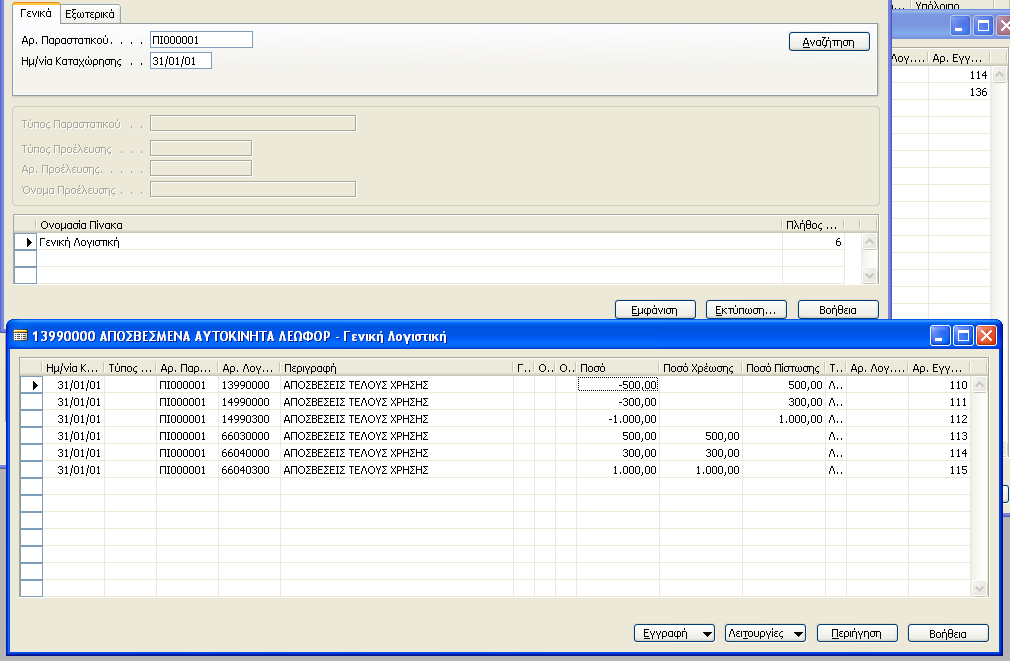Open the Εγγραφή dropdown button
Image resolution: width=1010 pixels, height=661 pixels.
pos(674,633)
